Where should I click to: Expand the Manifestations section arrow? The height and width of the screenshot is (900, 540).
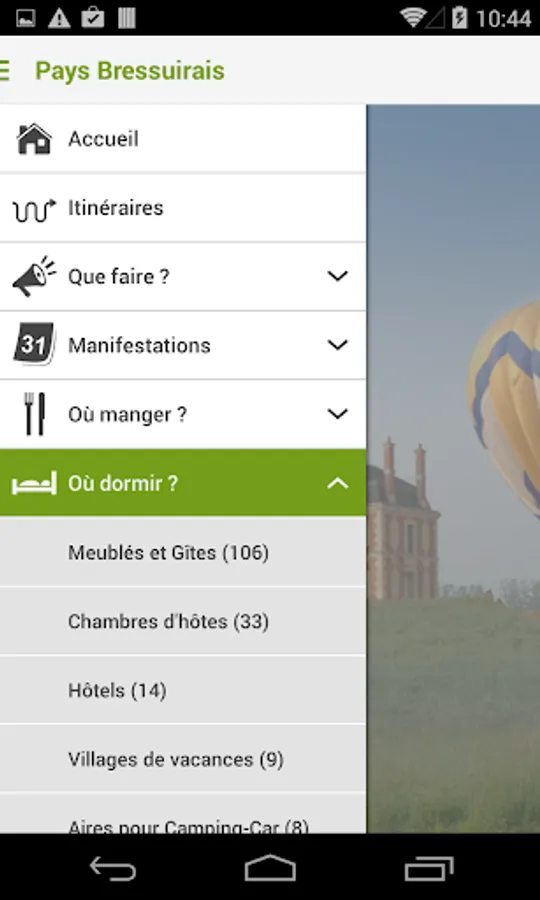[x=337, y=345]
